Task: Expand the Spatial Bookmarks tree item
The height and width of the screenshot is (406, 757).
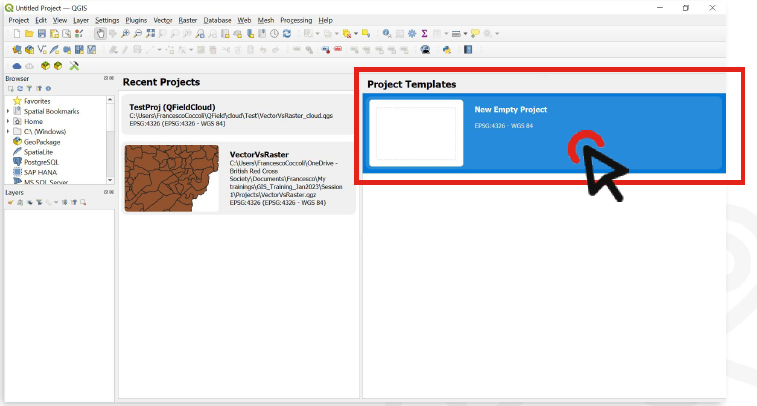Action: 8,112
